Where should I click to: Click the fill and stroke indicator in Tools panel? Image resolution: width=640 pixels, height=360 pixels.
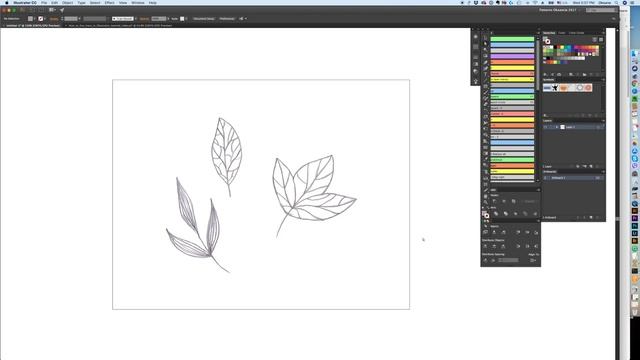coord(485,214)
